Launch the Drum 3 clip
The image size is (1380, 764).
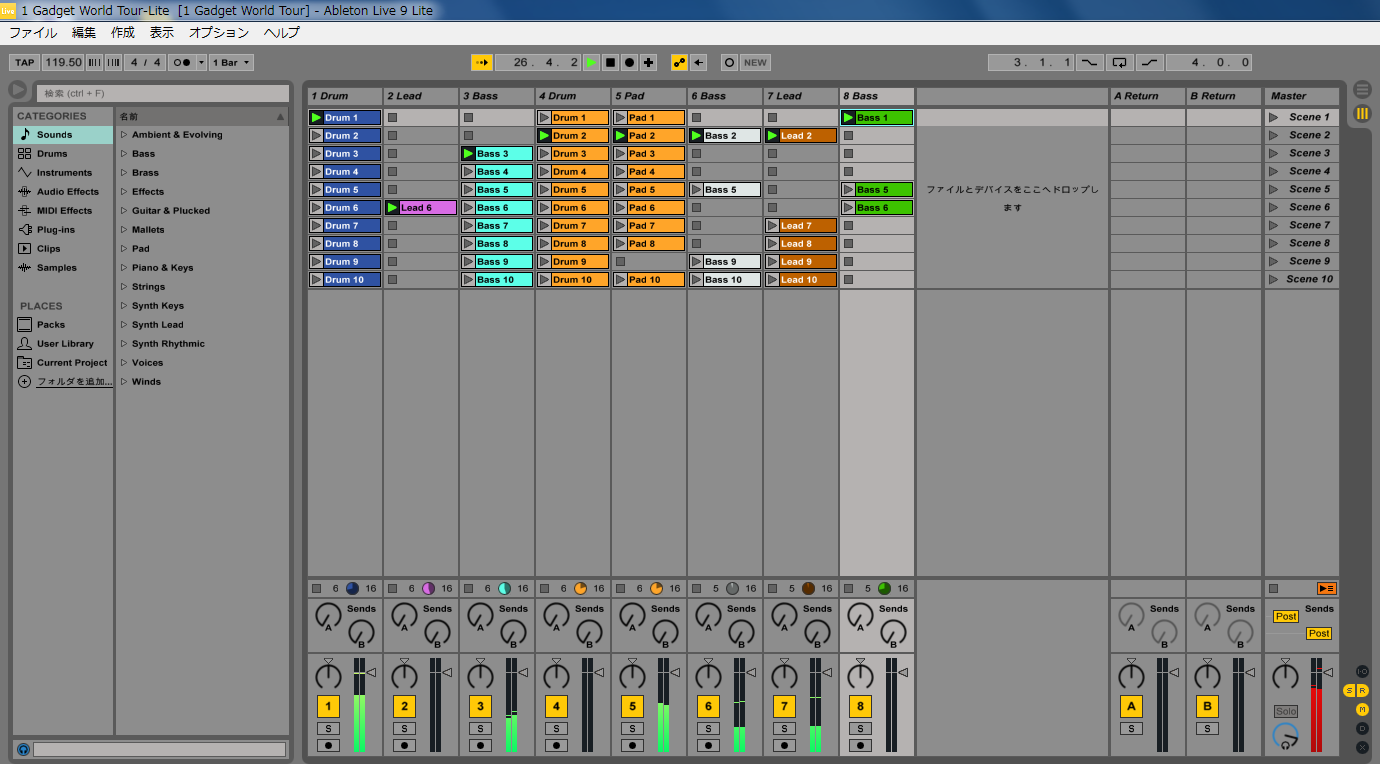click(317, 154)
